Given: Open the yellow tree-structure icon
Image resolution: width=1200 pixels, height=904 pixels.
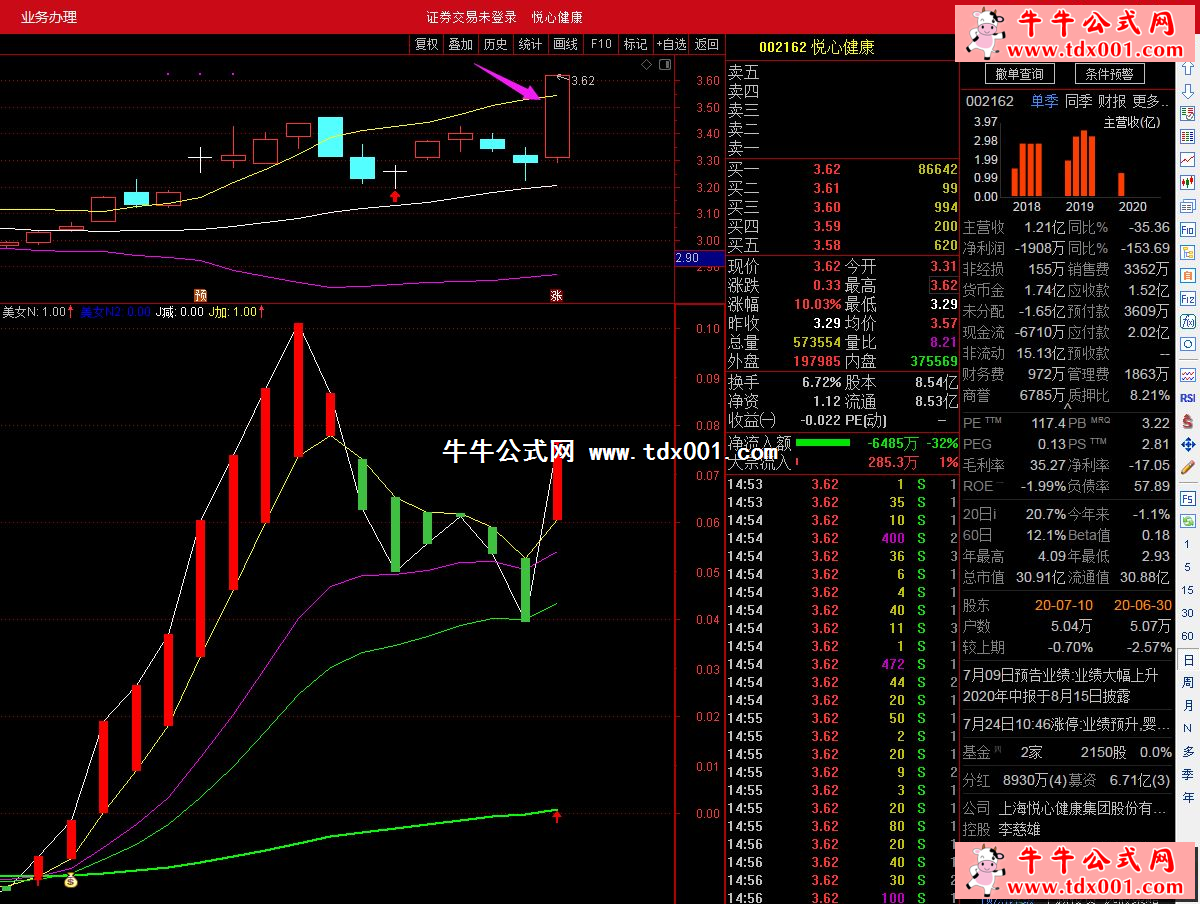Looking at the screenshot, I should tap(1188, 252).
